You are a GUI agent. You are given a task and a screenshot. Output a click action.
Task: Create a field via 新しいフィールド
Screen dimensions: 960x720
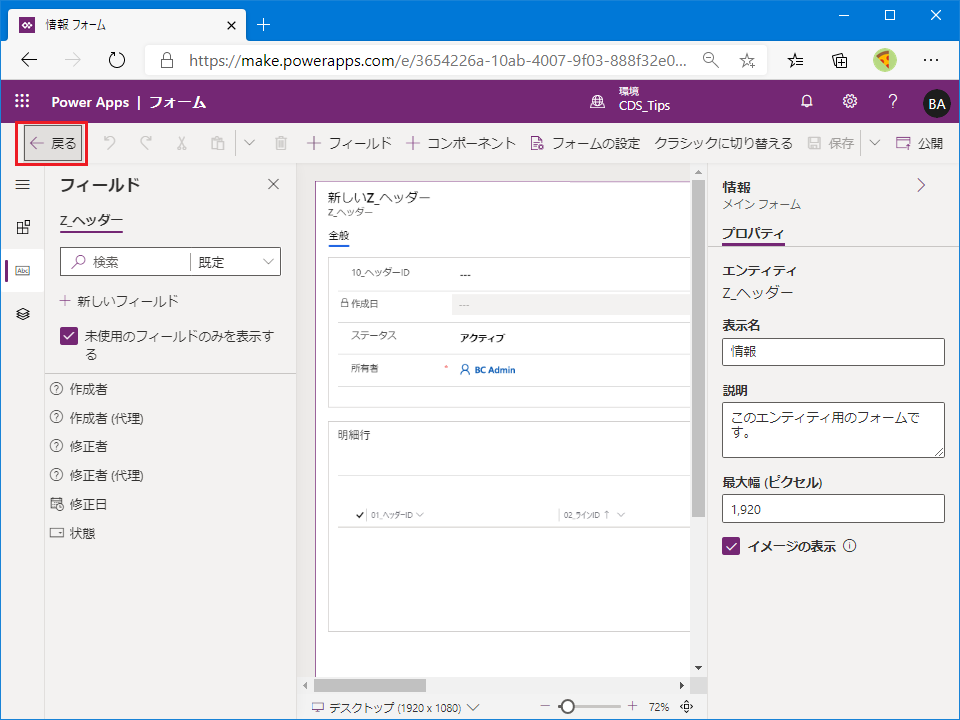(119, 301)
